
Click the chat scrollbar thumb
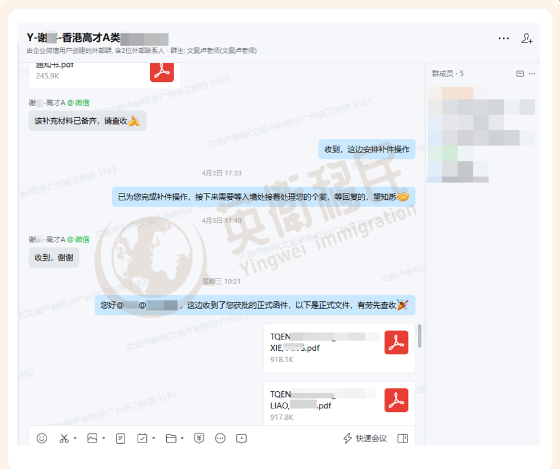click(420, 336)
